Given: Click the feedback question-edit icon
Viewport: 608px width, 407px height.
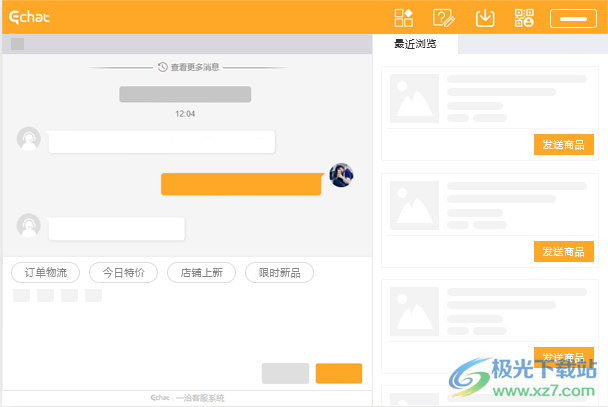Looking at the screenshot, I should click(444, 18).
